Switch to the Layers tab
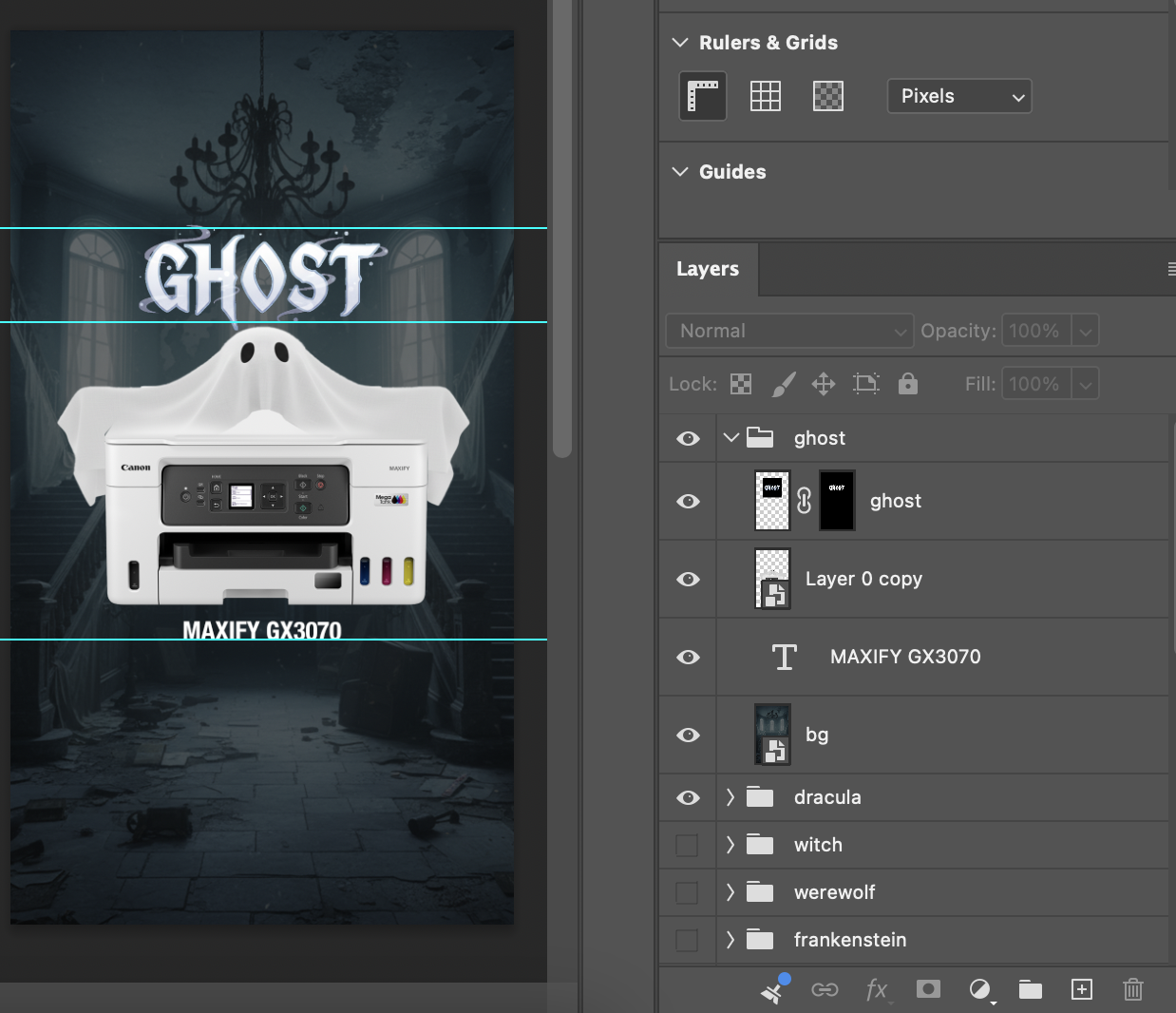 click(x=708, y=269)
